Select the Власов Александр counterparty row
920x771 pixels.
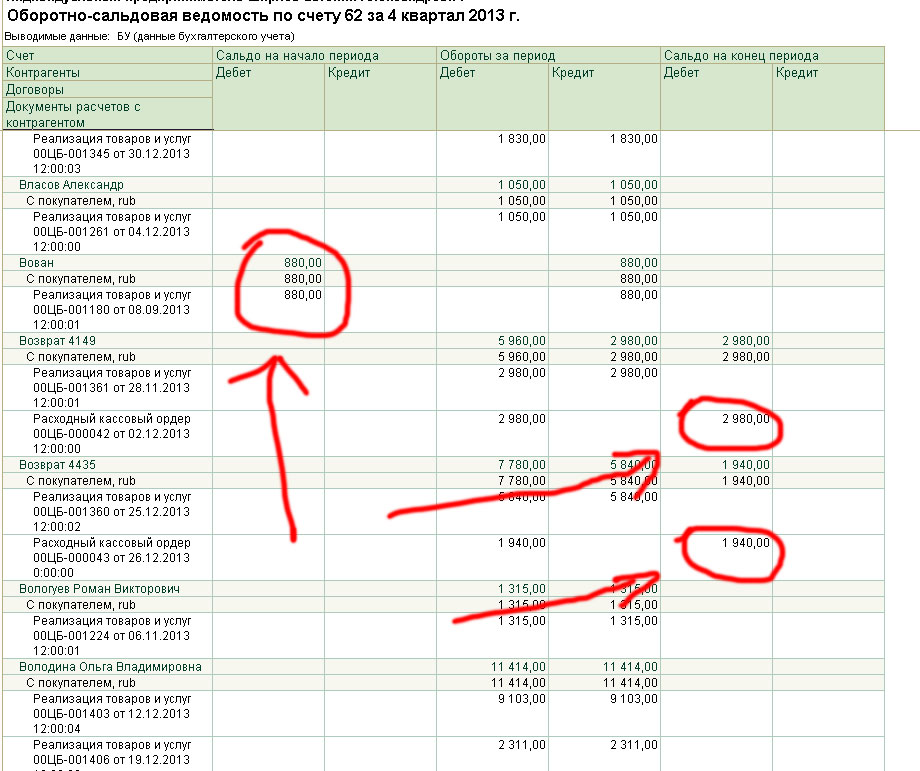(x=71, y=185)
